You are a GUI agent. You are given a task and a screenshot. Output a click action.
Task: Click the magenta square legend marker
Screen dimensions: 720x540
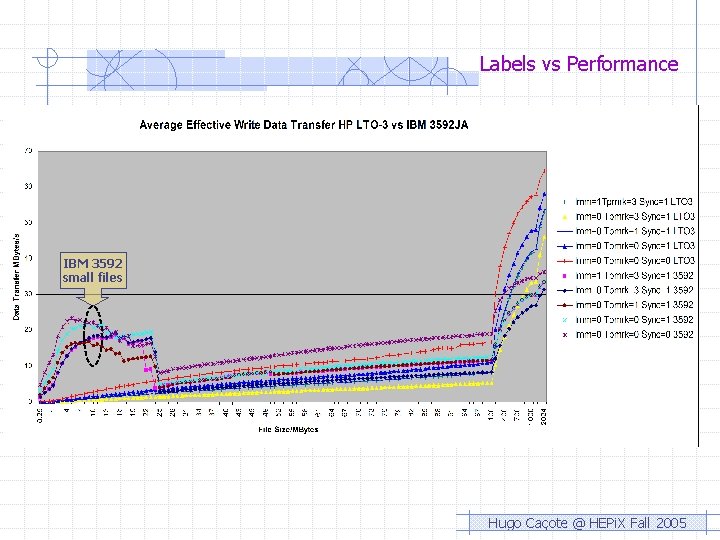pyautogui.click(x=565, y=276)
